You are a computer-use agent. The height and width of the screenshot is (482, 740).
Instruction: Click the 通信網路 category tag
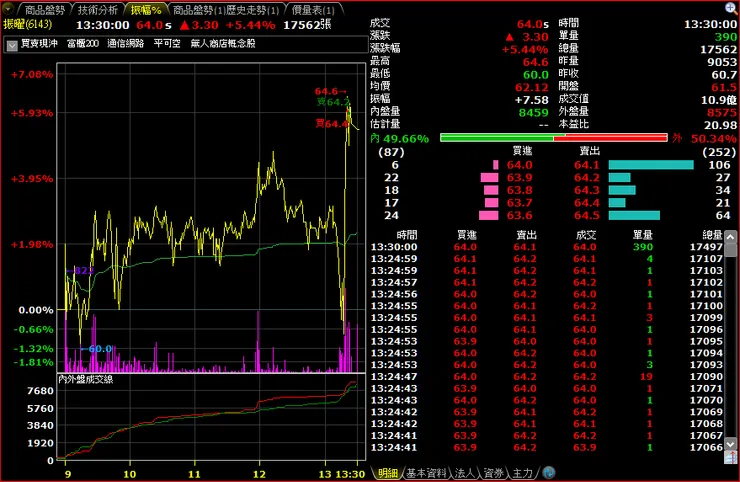(126, 43)
